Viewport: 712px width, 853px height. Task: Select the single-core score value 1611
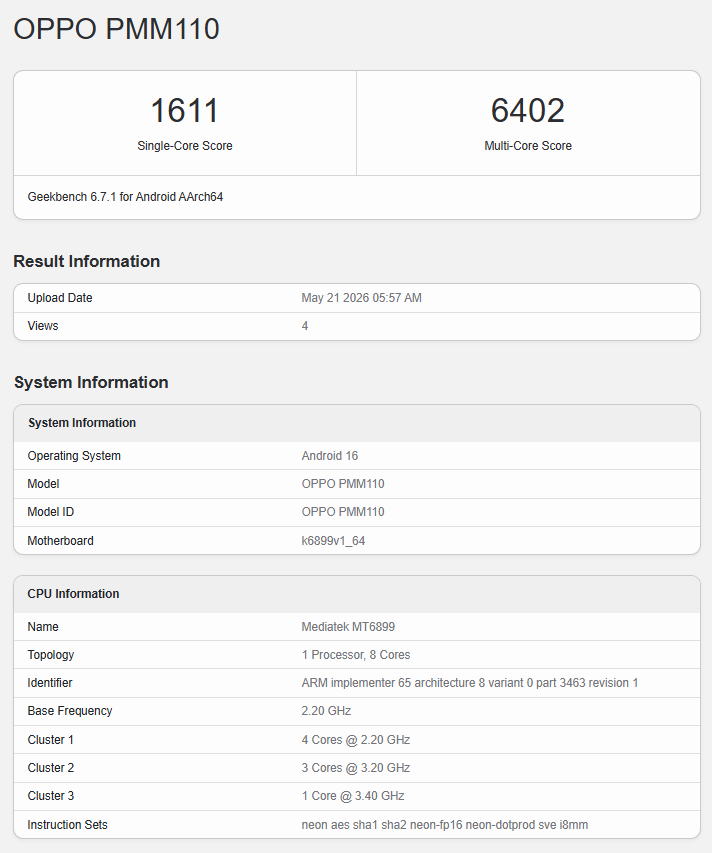[x=185, y=110]
